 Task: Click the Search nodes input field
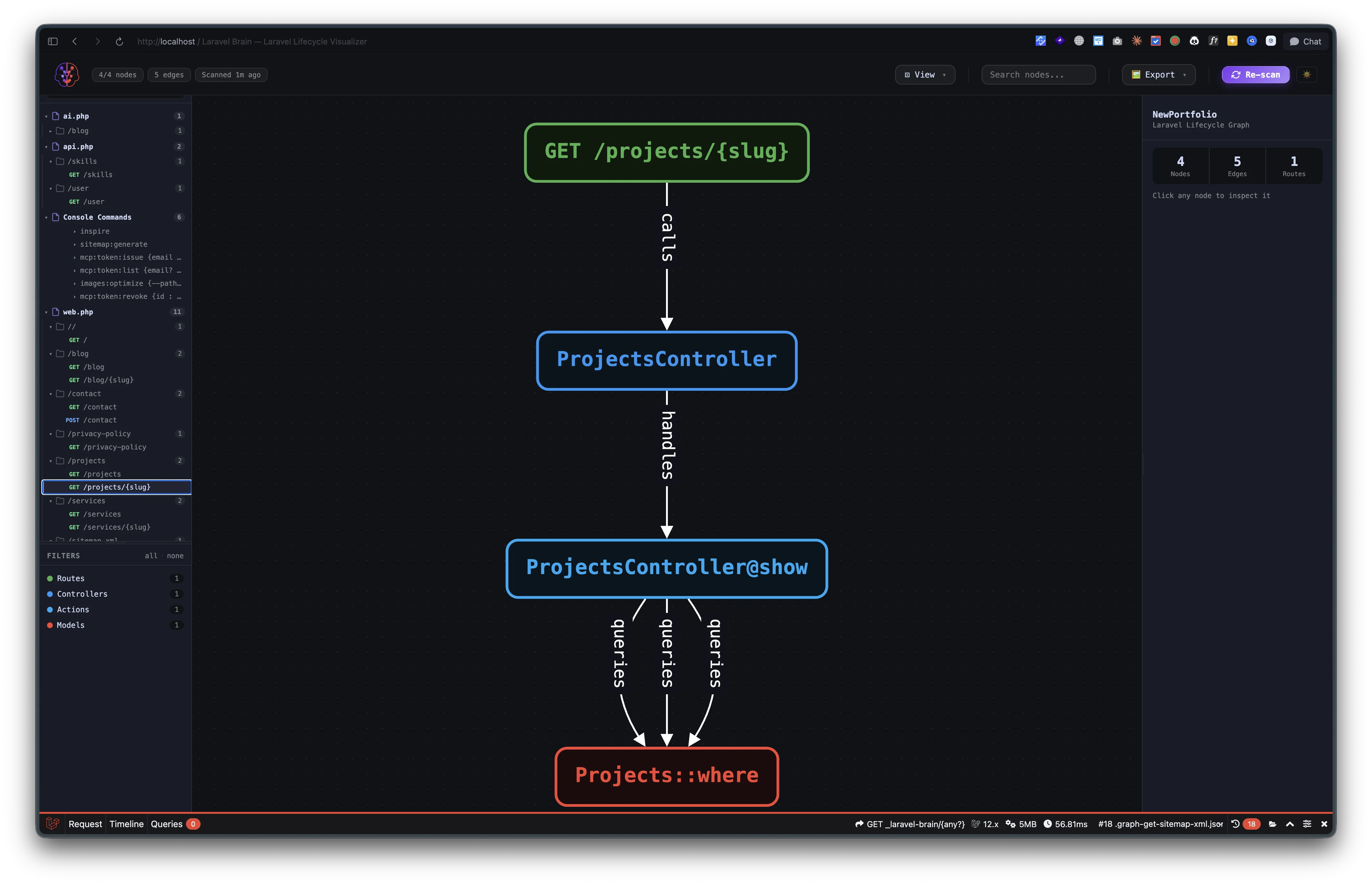pos(1038,75)
